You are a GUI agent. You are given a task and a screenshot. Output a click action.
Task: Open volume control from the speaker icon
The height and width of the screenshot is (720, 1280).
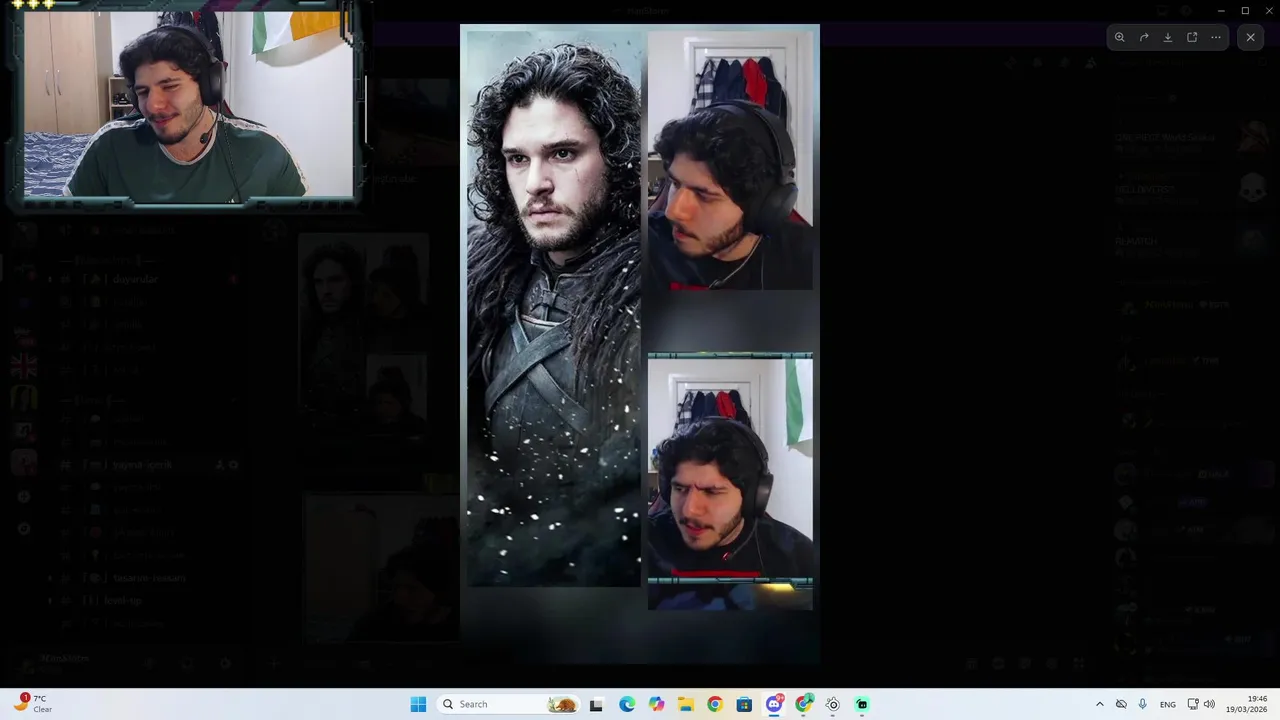click(1209, 704)
